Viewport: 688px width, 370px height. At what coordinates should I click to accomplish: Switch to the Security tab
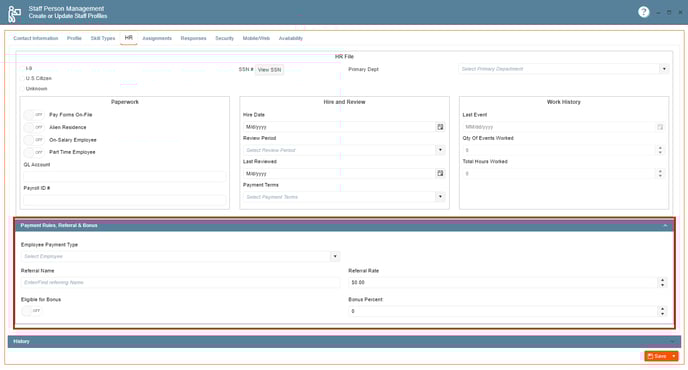point(224,38)
